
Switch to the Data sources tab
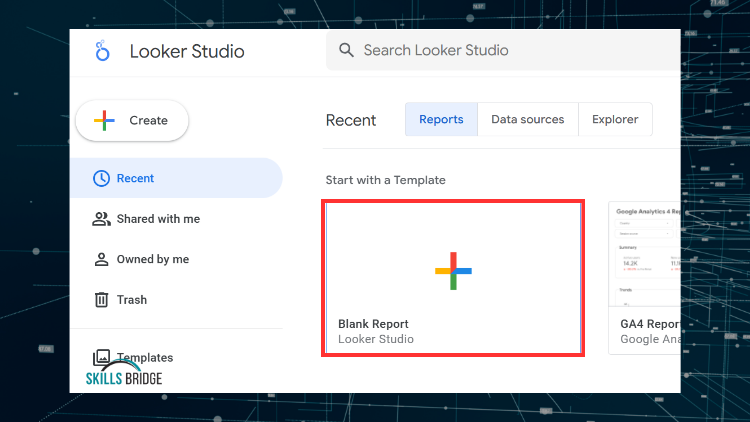tap(527, 119)
